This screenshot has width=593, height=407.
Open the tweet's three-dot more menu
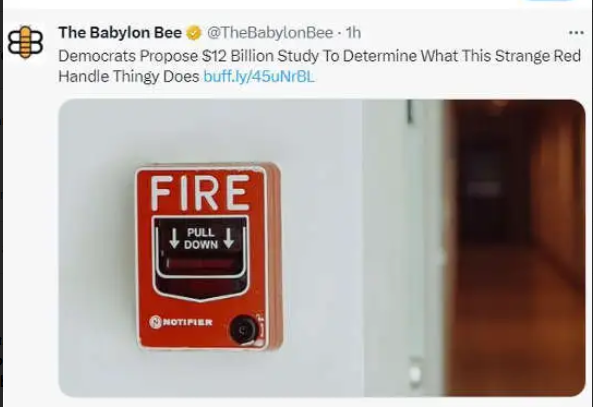[576, 33]
